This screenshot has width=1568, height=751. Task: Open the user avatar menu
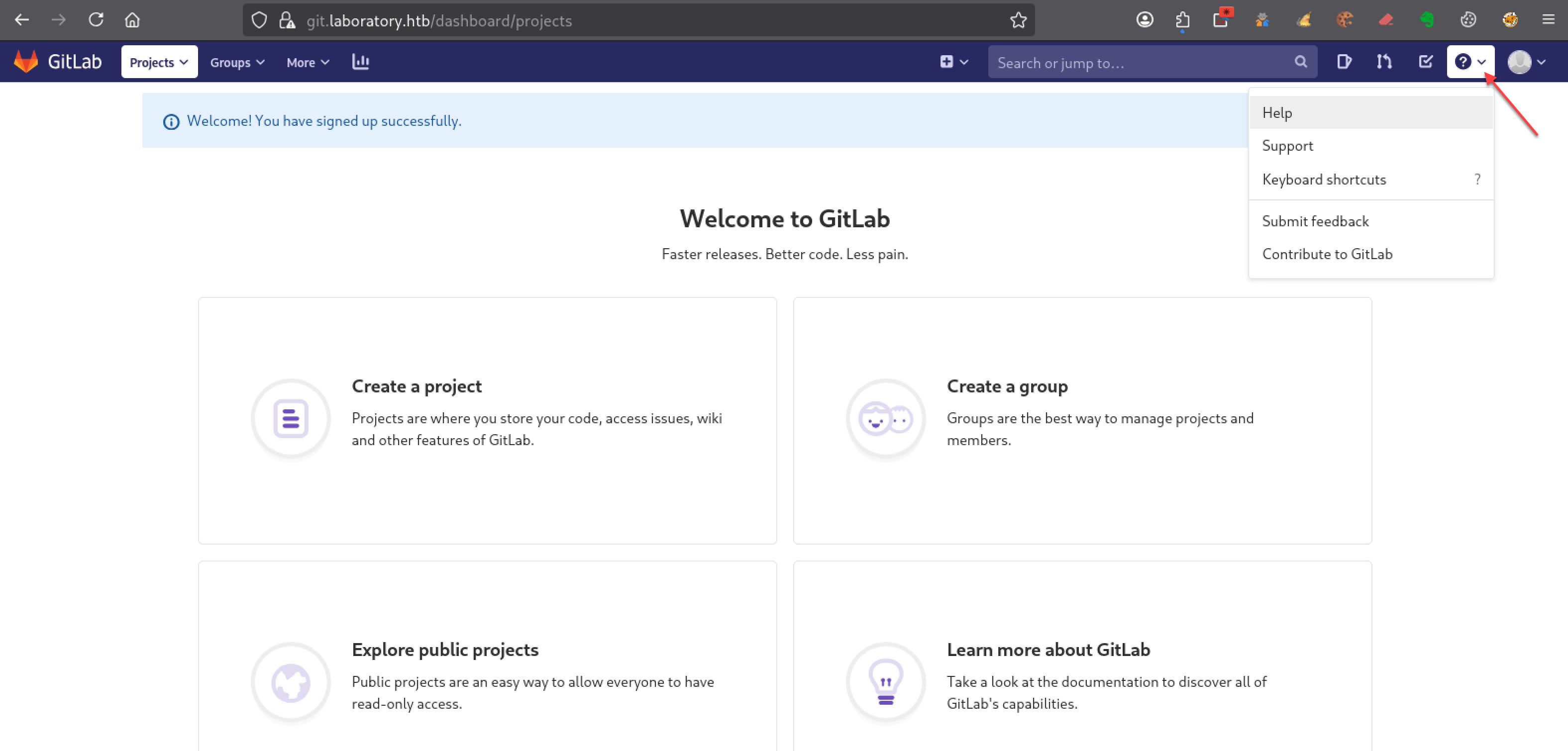click(1527, 62)
